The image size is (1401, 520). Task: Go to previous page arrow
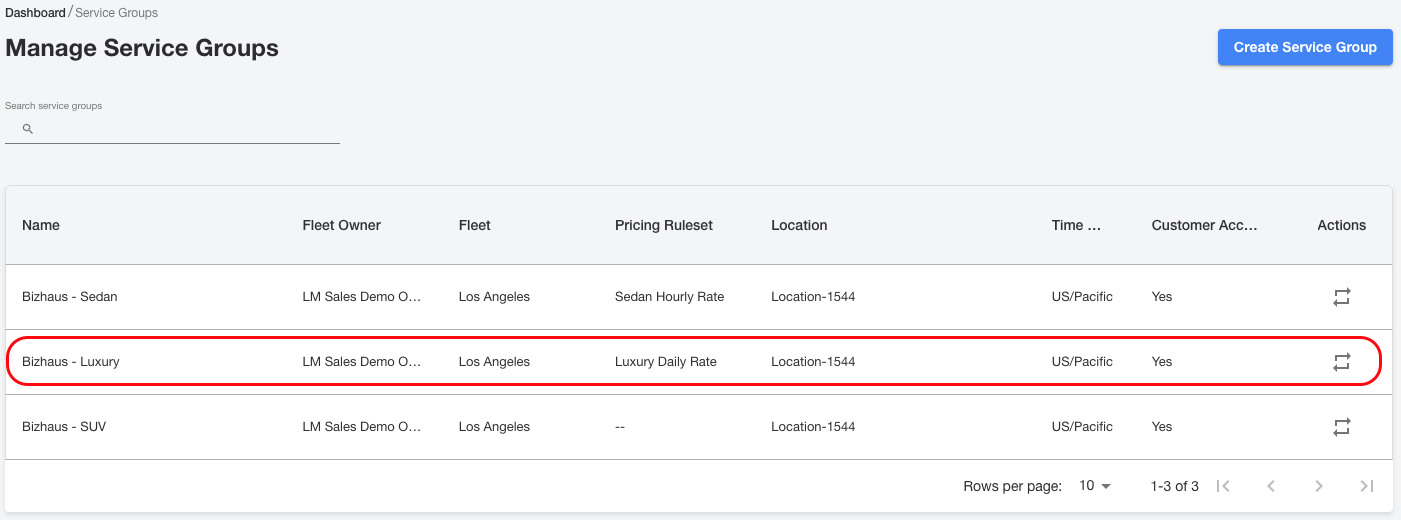click(x=1271, y=486)
